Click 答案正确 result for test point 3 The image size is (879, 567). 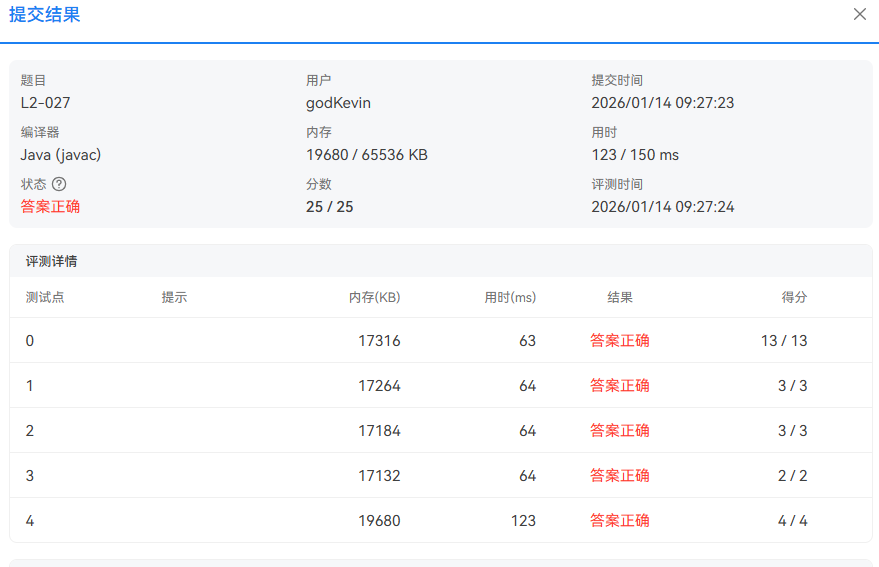tap(620, 475)
